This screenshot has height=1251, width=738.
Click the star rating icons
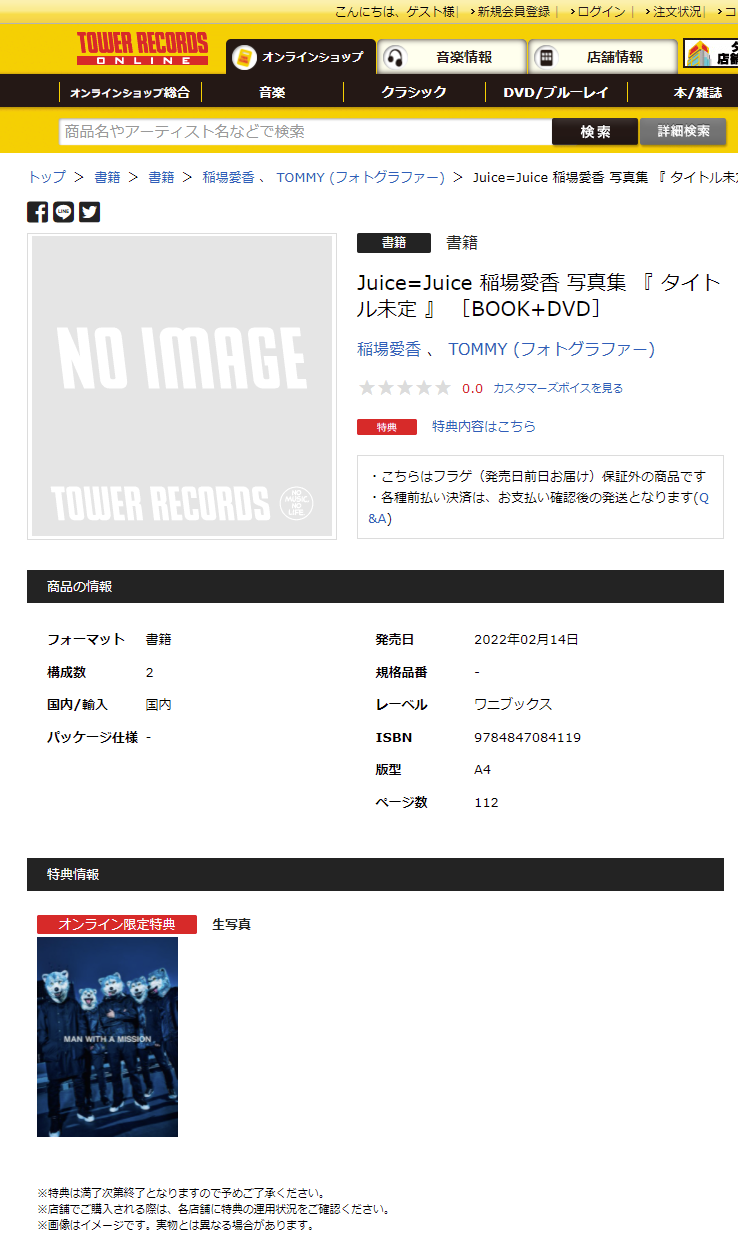point(405,388)
